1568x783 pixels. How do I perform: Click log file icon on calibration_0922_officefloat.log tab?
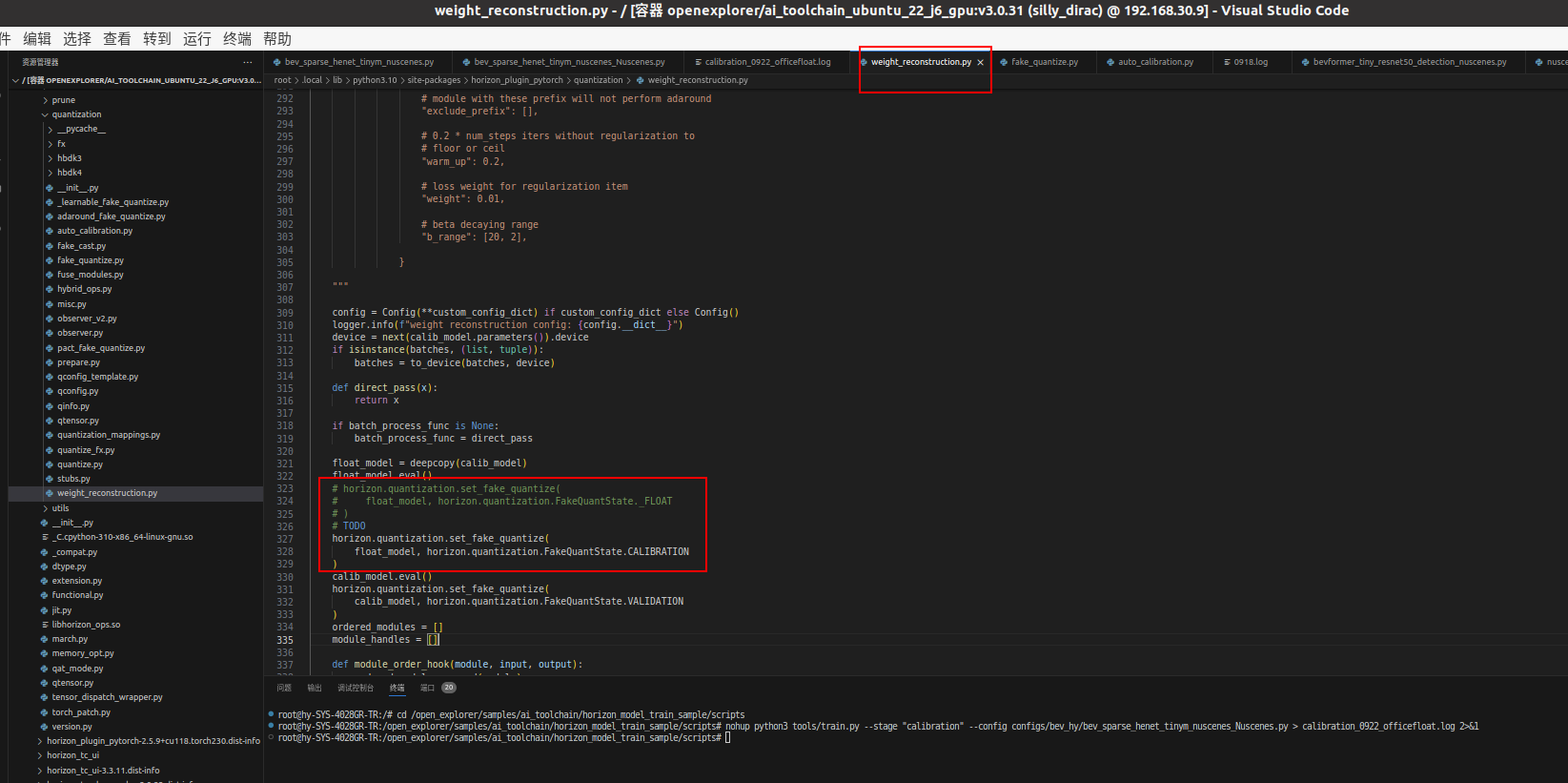click(699, 62)
